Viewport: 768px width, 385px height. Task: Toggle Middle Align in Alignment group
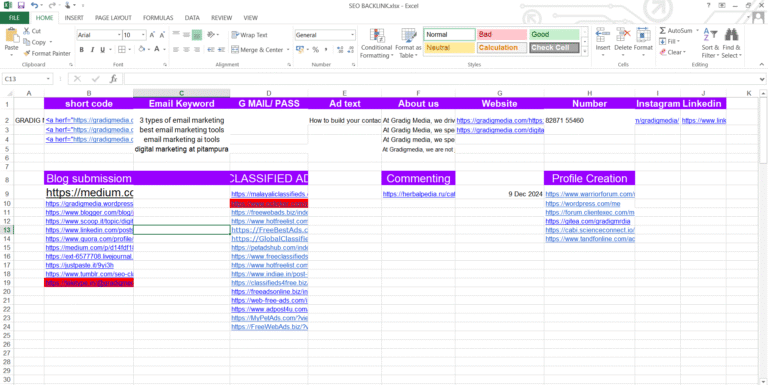187,35
